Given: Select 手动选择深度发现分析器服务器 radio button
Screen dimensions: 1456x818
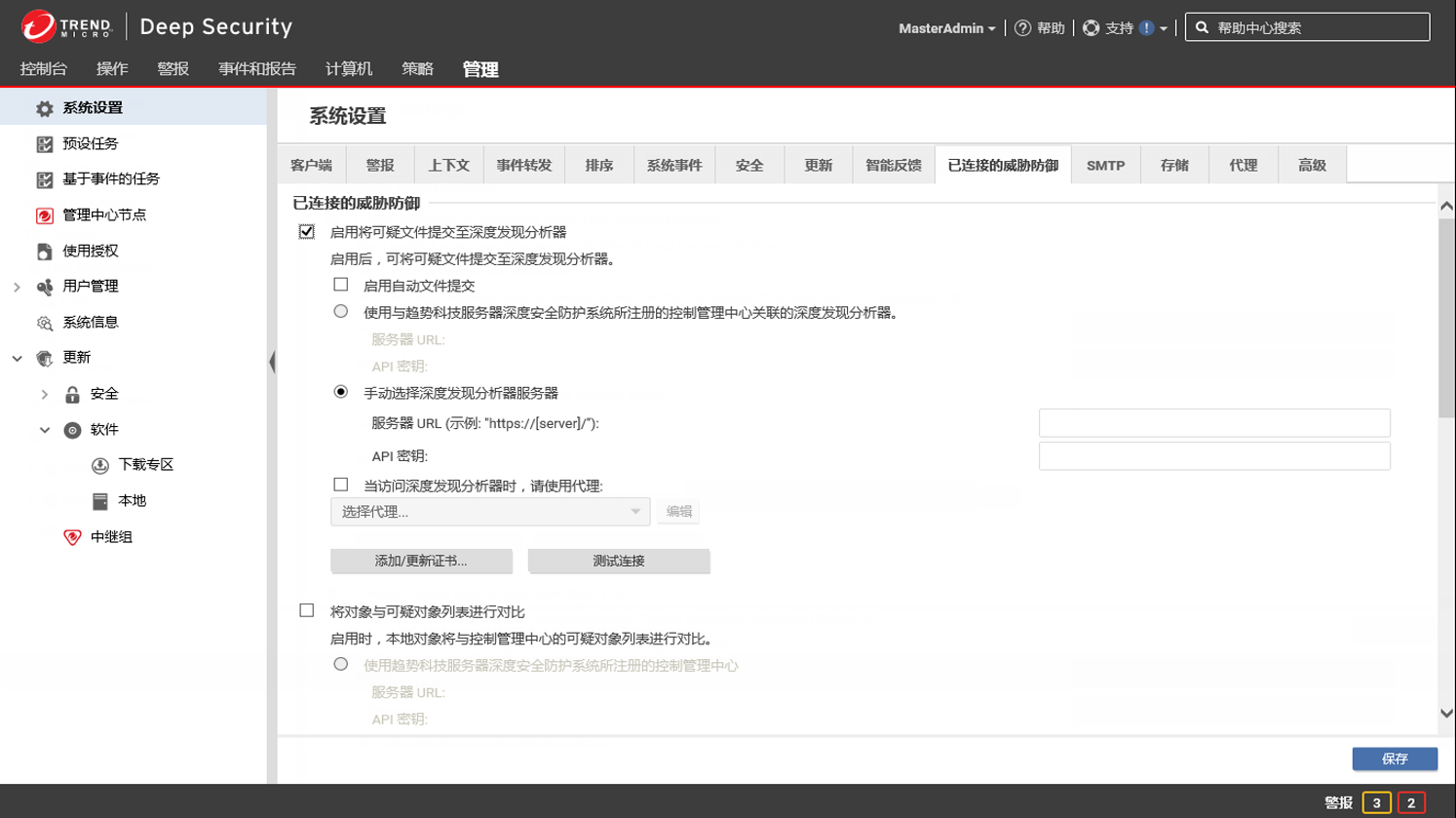Looking at the screenshot, I should [340, 392].
